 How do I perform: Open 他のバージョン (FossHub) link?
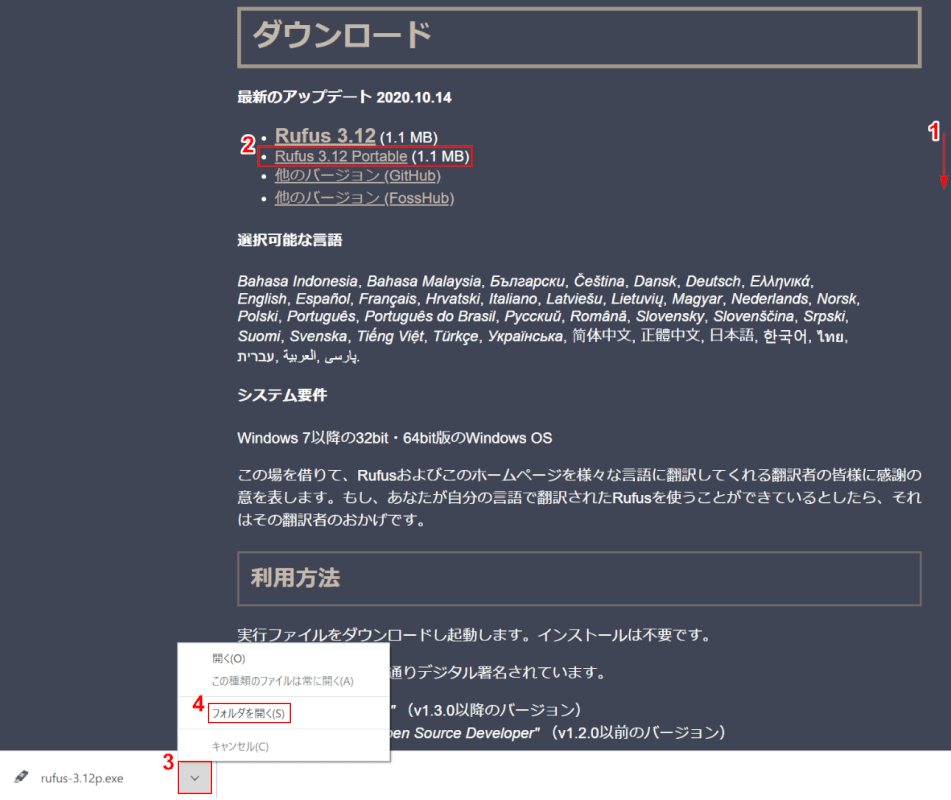point(364,198)
